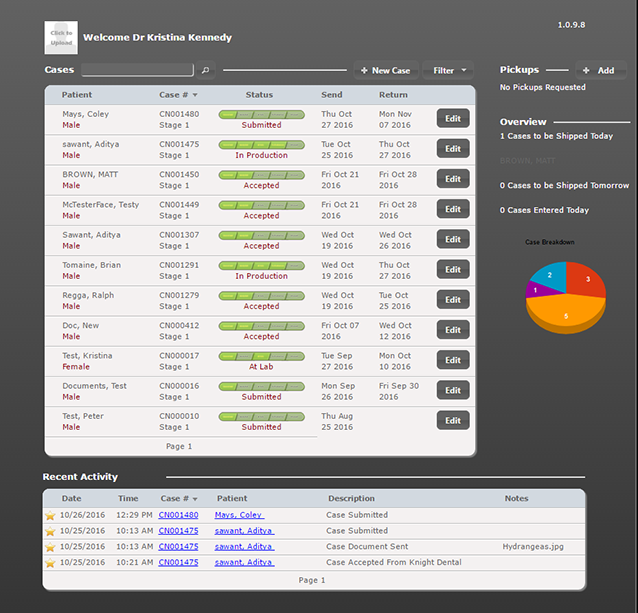Edit the Doc, New case
This screenshot has height=613, width=638.
click(453, 330)
